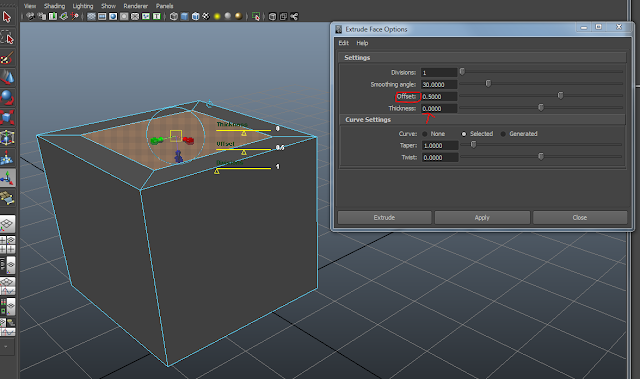Switch to single perspective view layout
The width and height of the screenshot is (640, 379).
[x=7, y=224]
